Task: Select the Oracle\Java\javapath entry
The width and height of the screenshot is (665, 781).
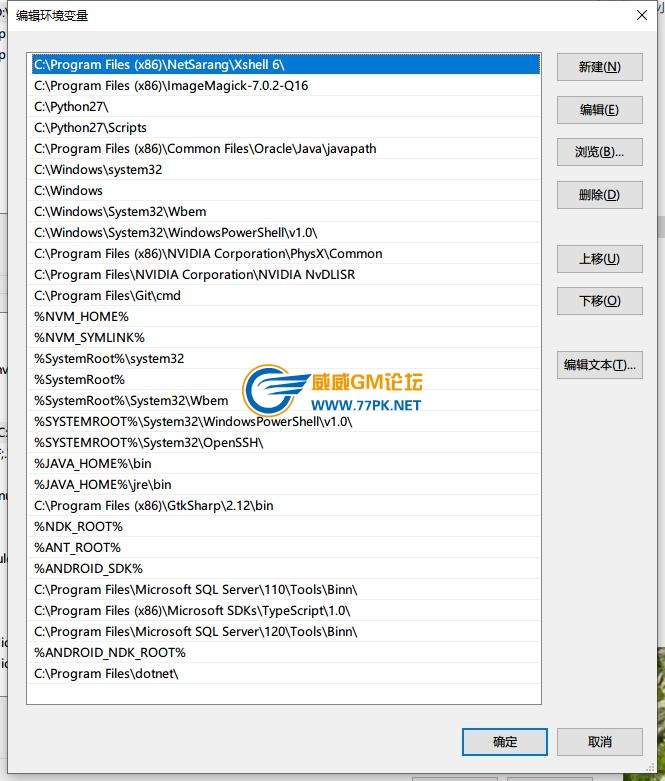Action: click(x=285, y=148)
